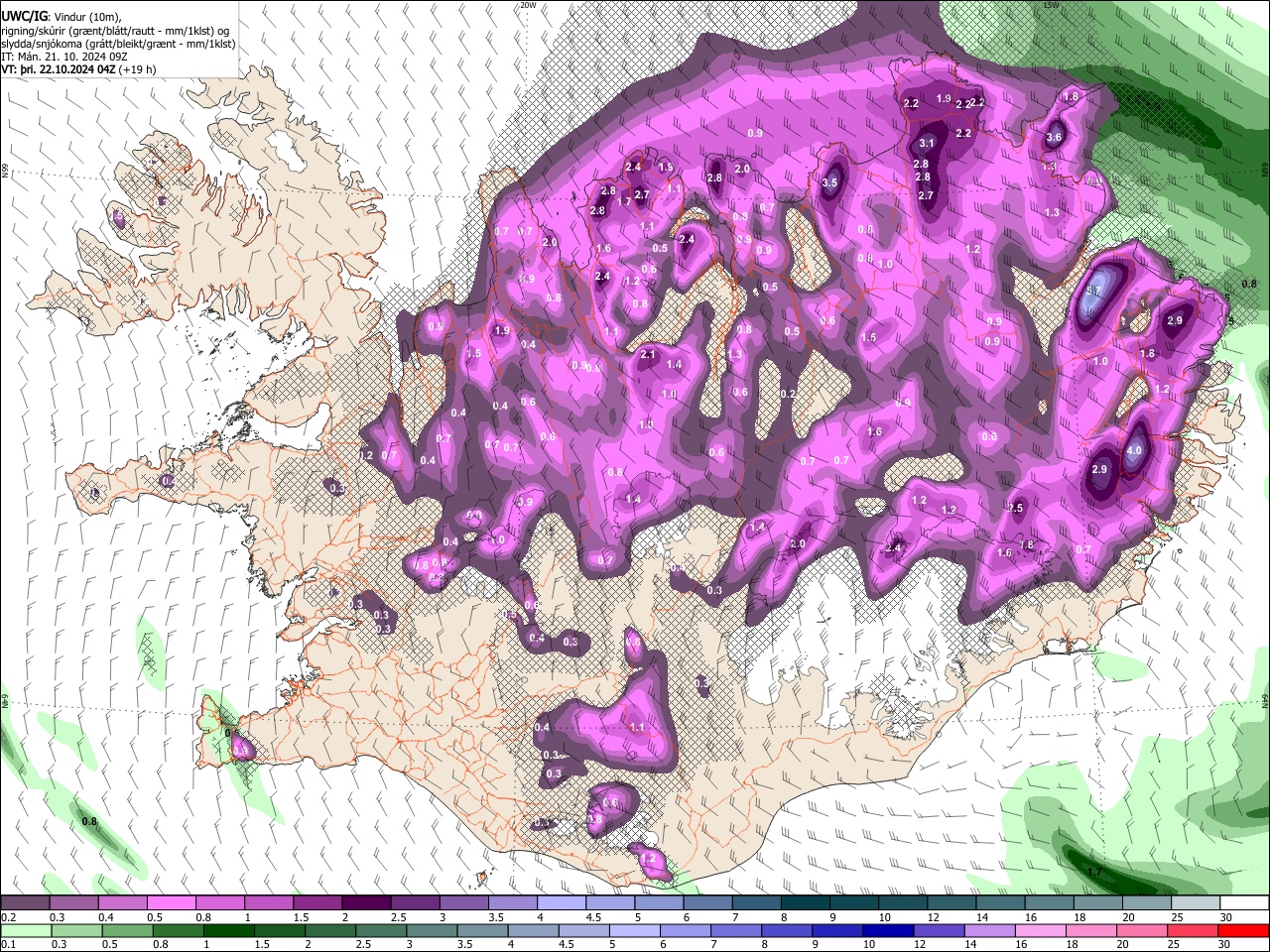Pick the light lavender 4 swatch in snow legend
This screenshot has width=1270, height=952.
click(562, 902)
